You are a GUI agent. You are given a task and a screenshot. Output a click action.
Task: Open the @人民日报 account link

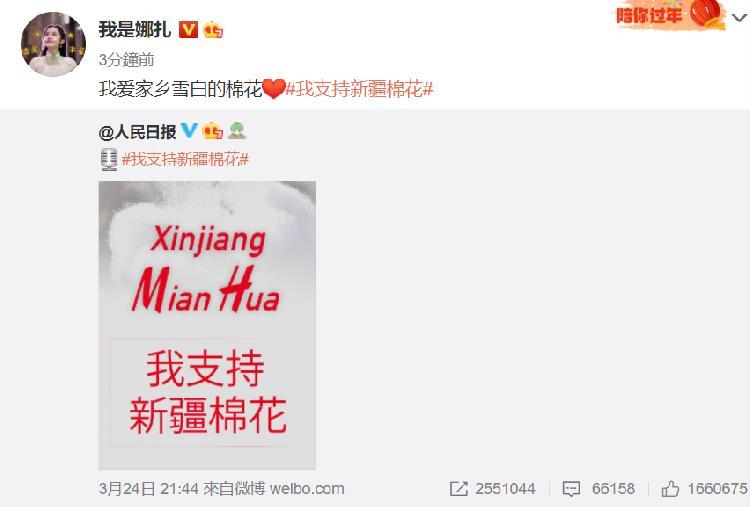click(137, 132)
